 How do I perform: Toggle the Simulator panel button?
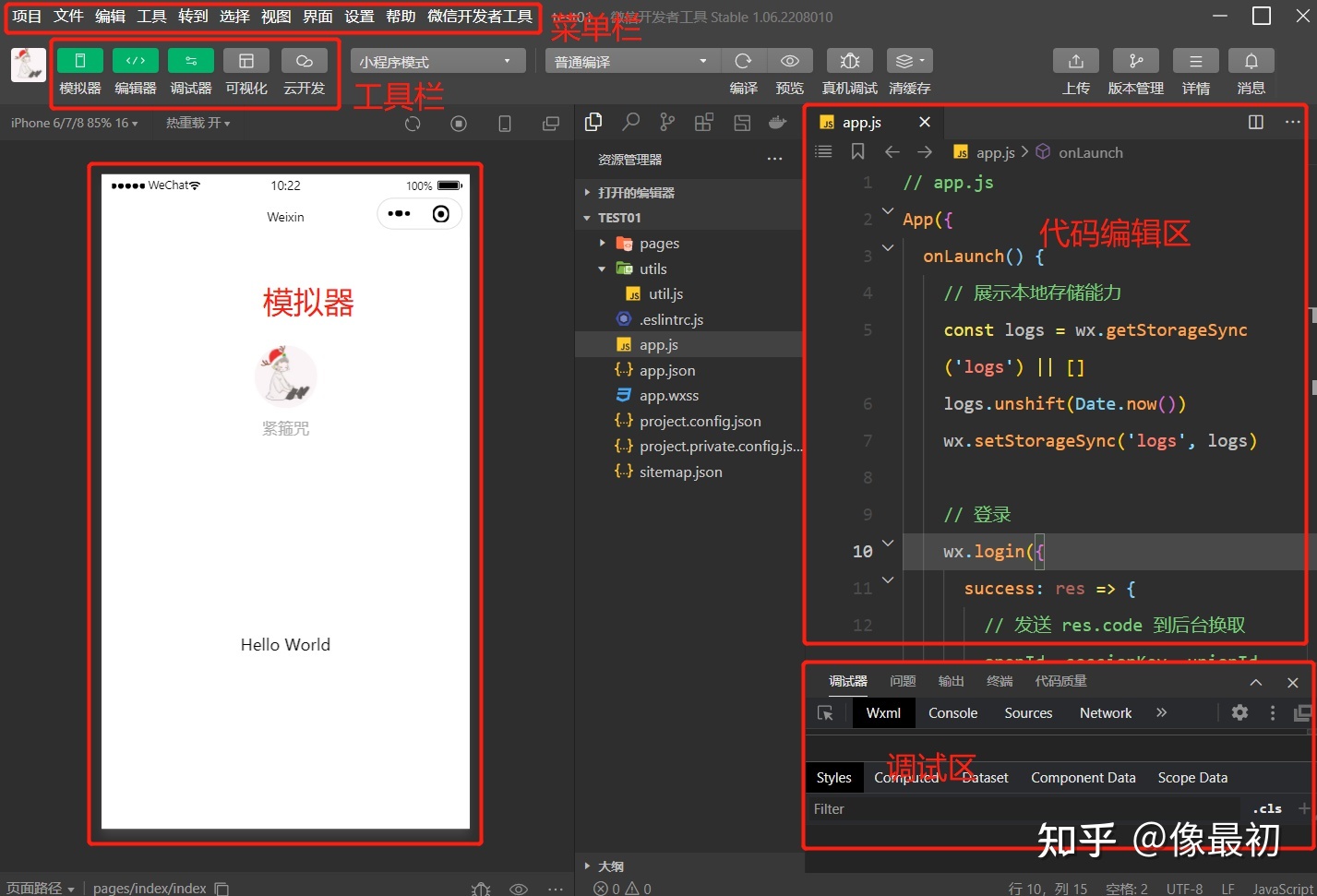coord(80,61)
